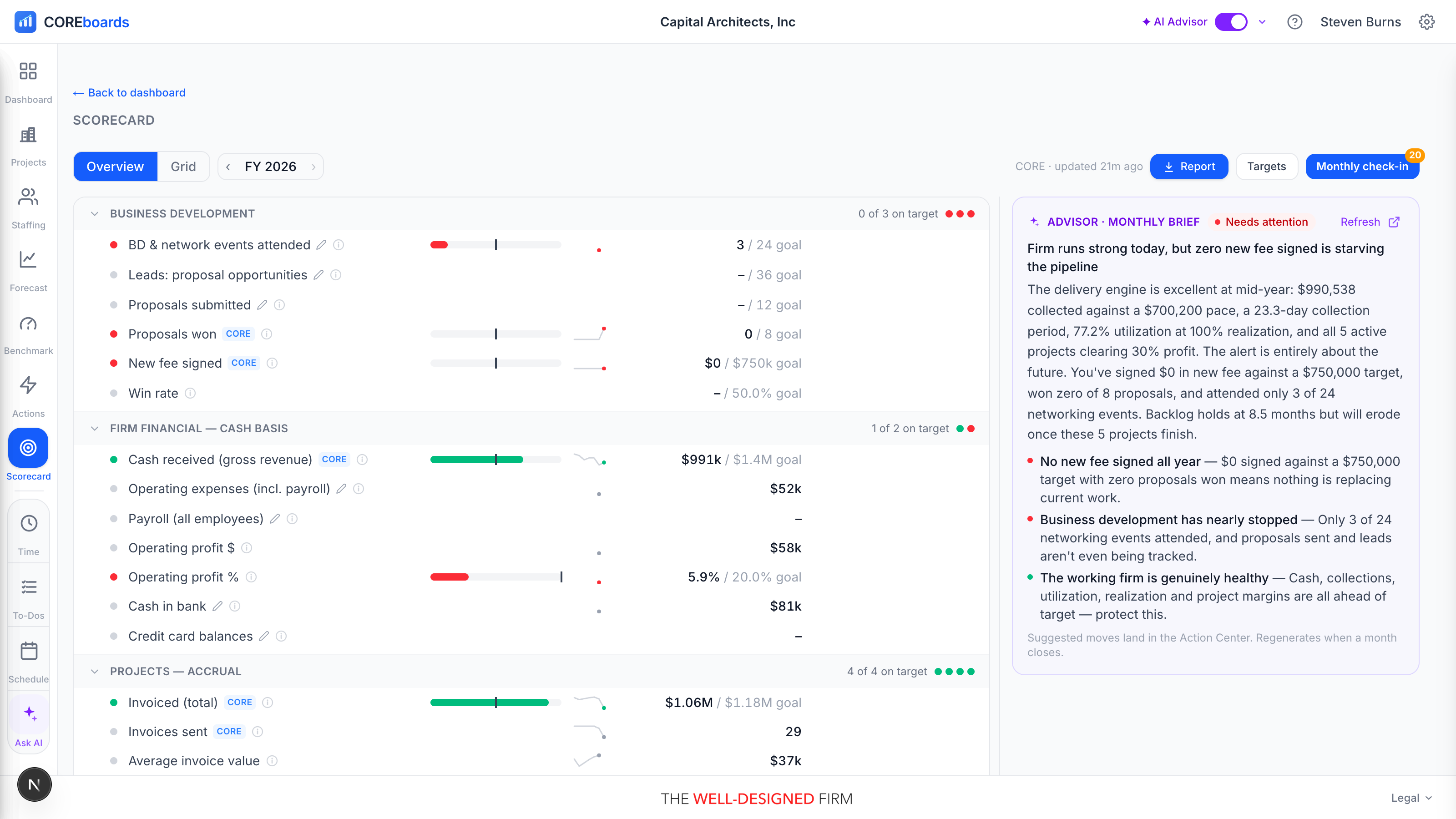
Task: Collapse the Firm Financial — Cash Basis section
Action: click(94, 429)
